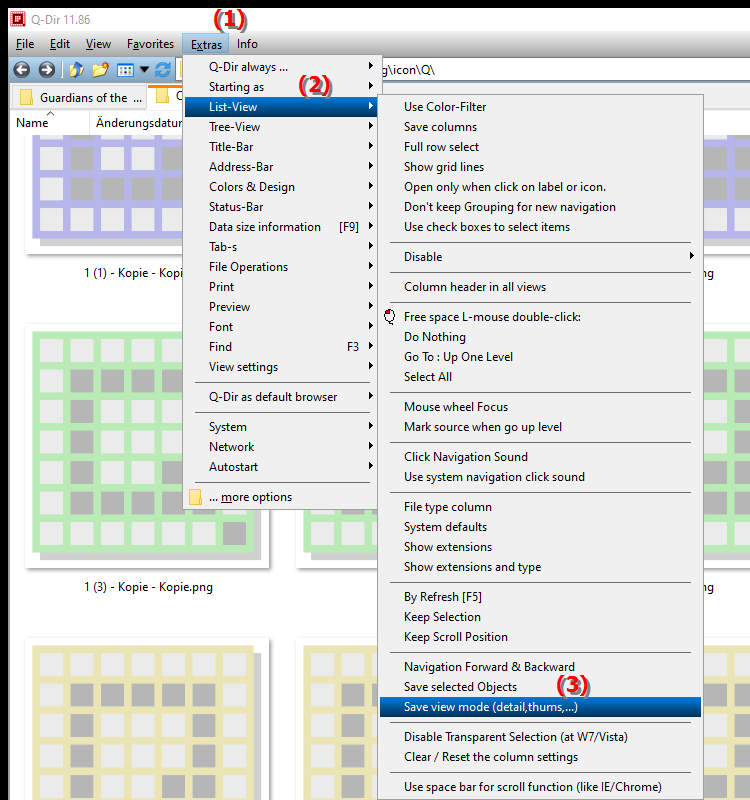
Task: Expand the Starting as submenu
Action: coord(281,87)
